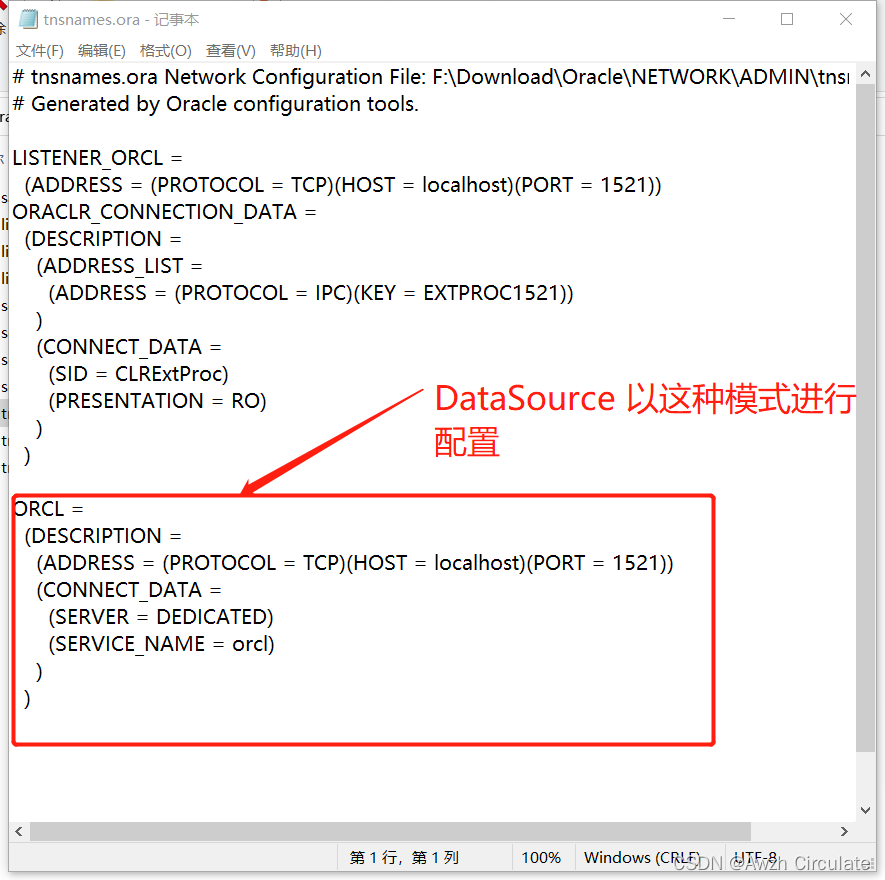Open the 查看(V) menu
The image size is (885, 880).
click(232, 50)
